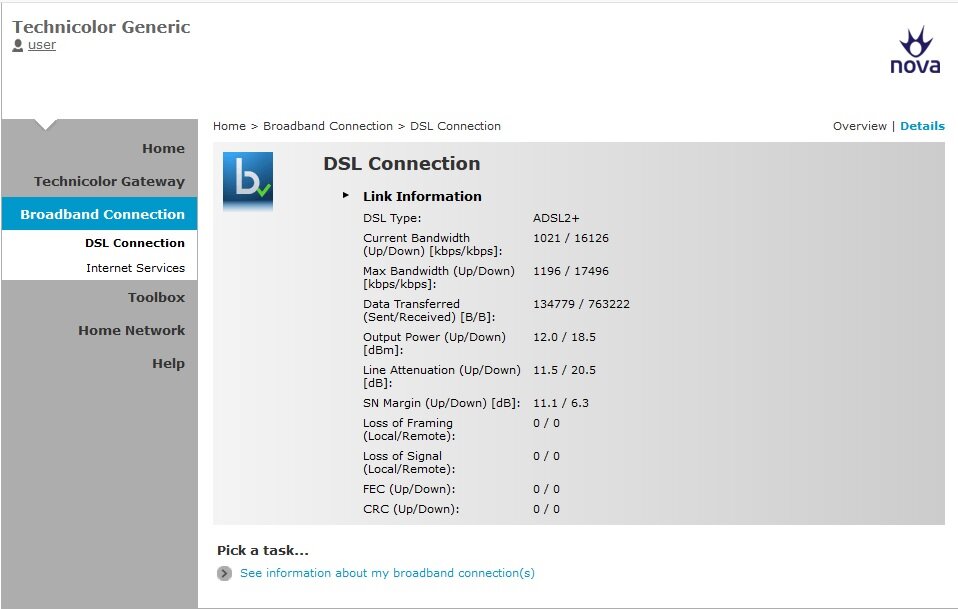The height and width of the screenshot is (609, 958).
Task: Click data transferred value 134779 / 763222
Action: coord(581,304)
